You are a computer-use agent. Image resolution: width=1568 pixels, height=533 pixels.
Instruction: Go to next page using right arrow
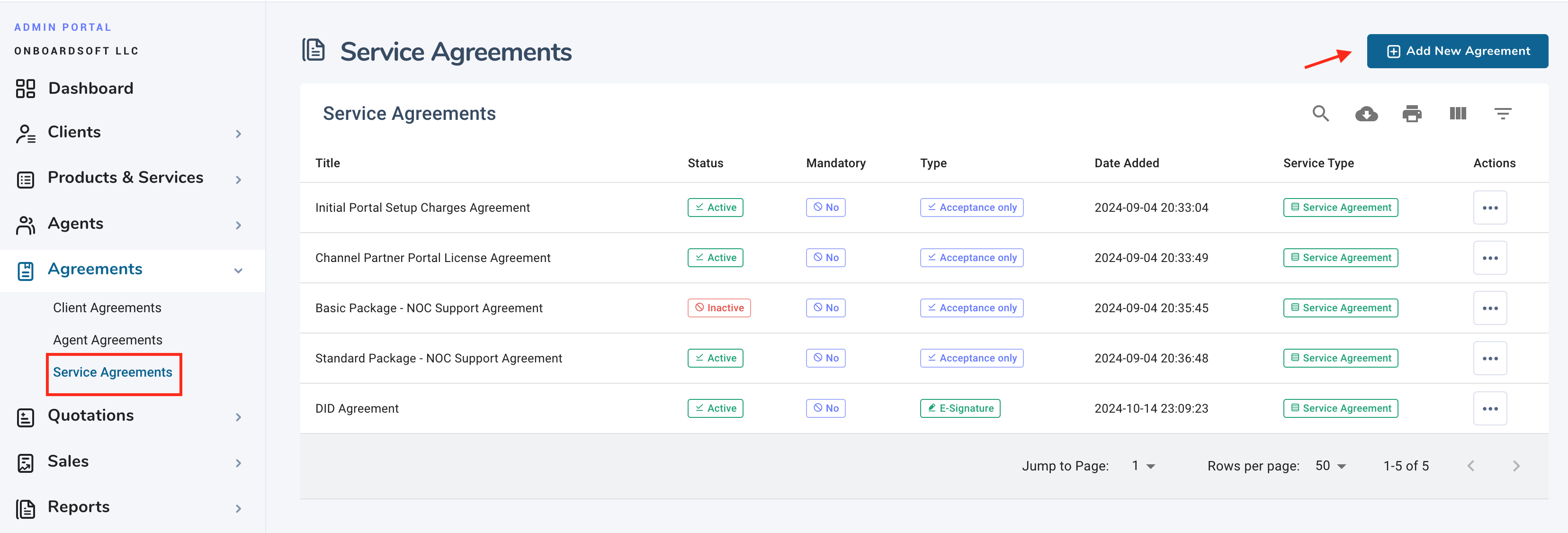[x=1516, y=465]
